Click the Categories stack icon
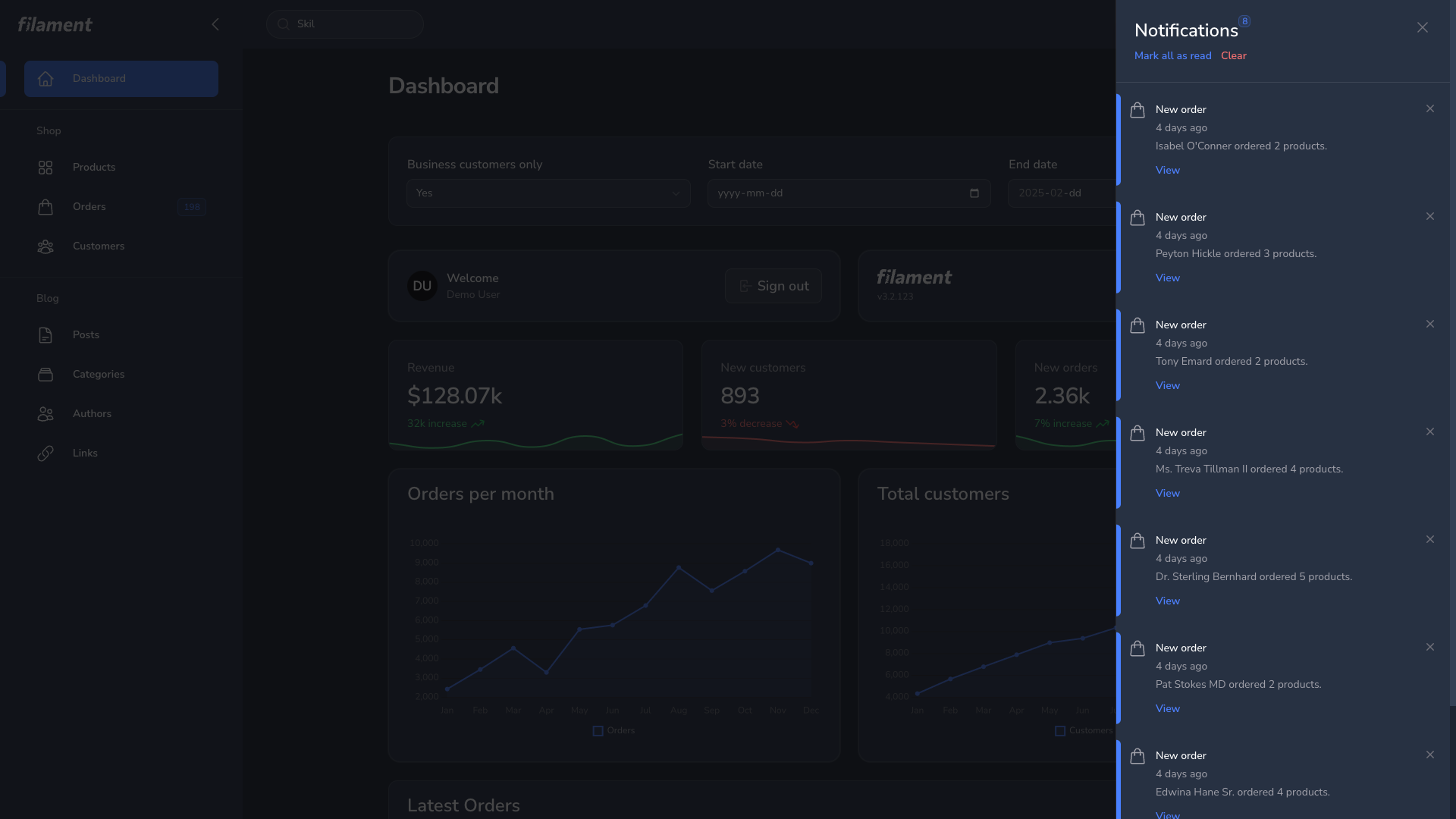 point(45,375)
